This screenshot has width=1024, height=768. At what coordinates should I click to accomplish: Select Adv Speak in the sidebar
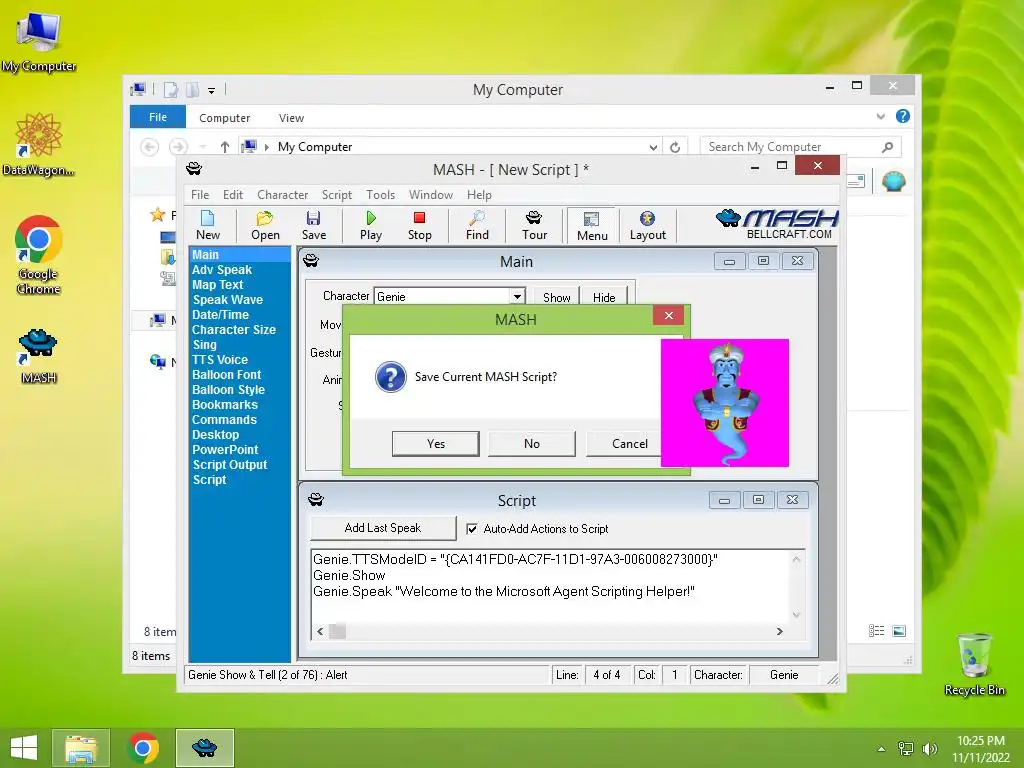221,270
